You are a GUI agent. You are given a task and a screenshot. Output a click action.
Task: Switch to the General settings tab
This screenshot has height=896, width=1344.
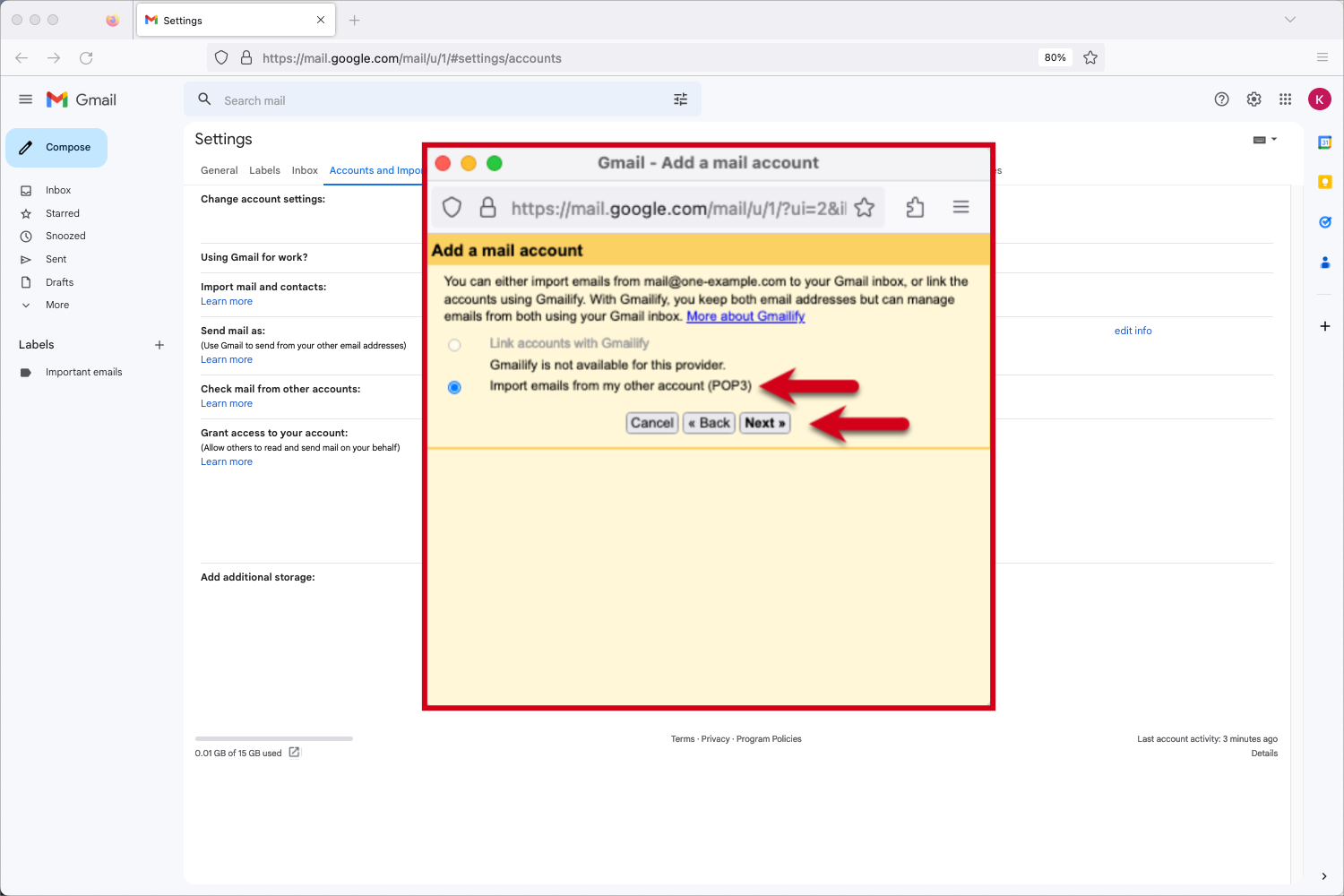(x=219, y=170)
